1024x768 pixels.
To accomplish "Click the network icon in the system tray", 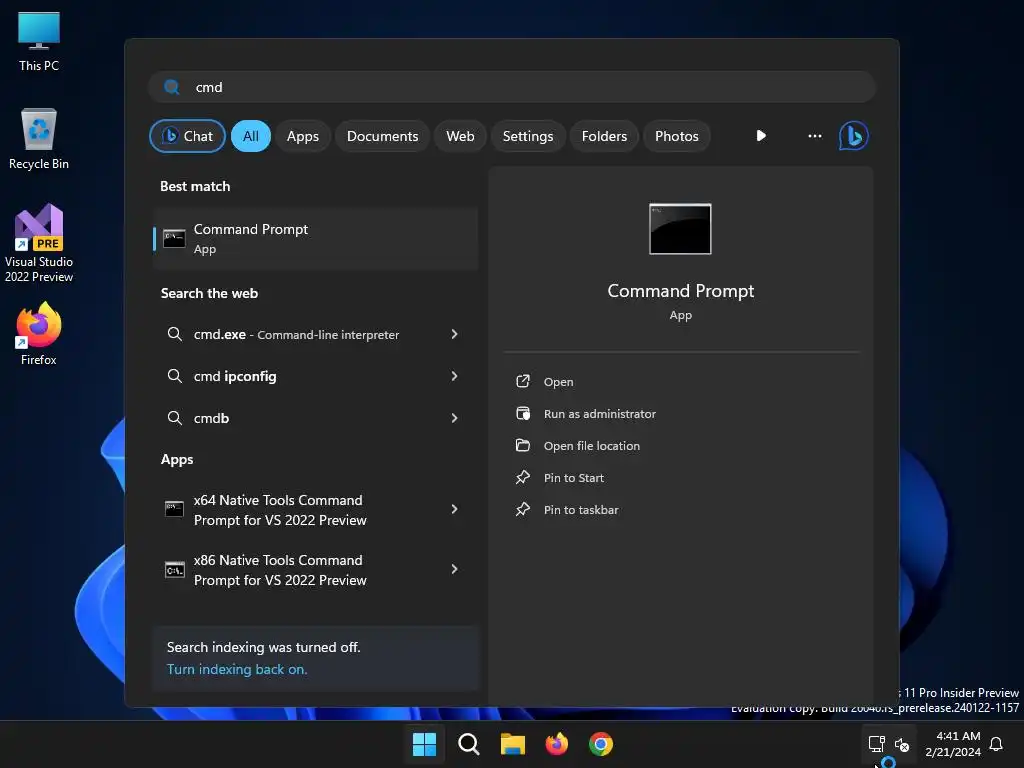I will (x=876, y=744).
